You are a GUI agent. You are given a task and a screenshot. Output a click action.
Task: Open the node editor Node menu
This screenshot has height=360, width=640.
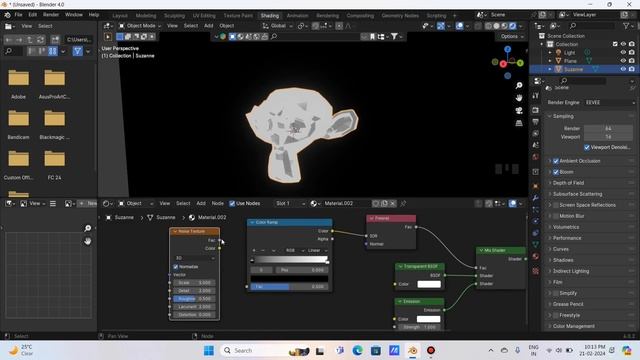tap(218, 203)
